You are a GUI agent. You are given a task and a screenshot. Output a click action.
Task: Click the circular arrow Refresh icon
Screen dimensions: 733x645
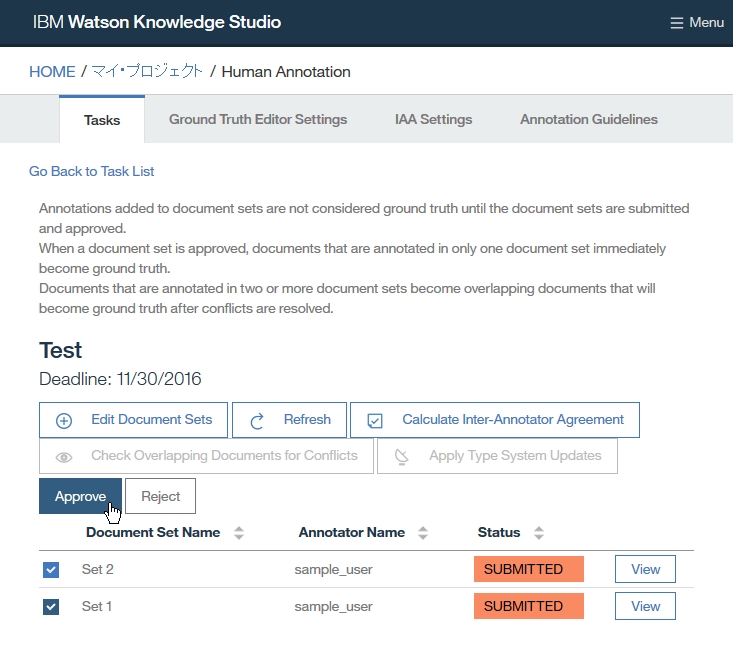pyautogui.click(x=257, y=421)
